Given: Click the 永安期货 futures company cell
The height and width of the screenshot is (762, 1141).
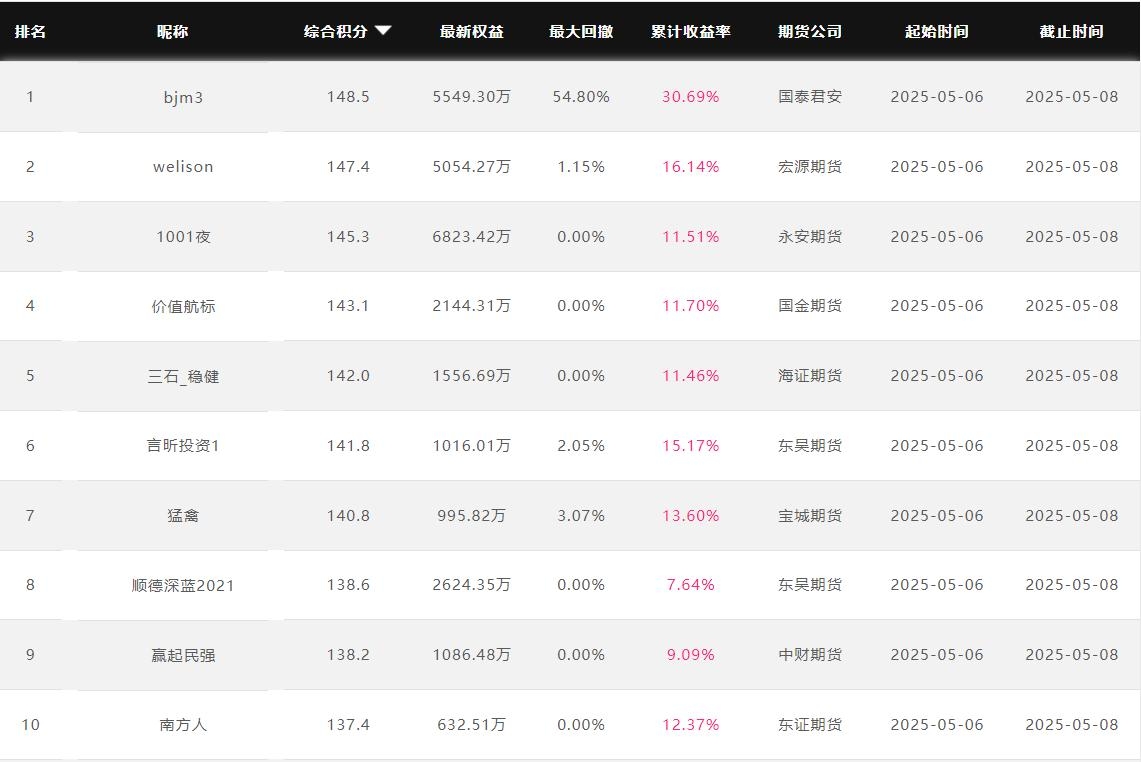Looking at the screenshot, I should coord(810,237).
